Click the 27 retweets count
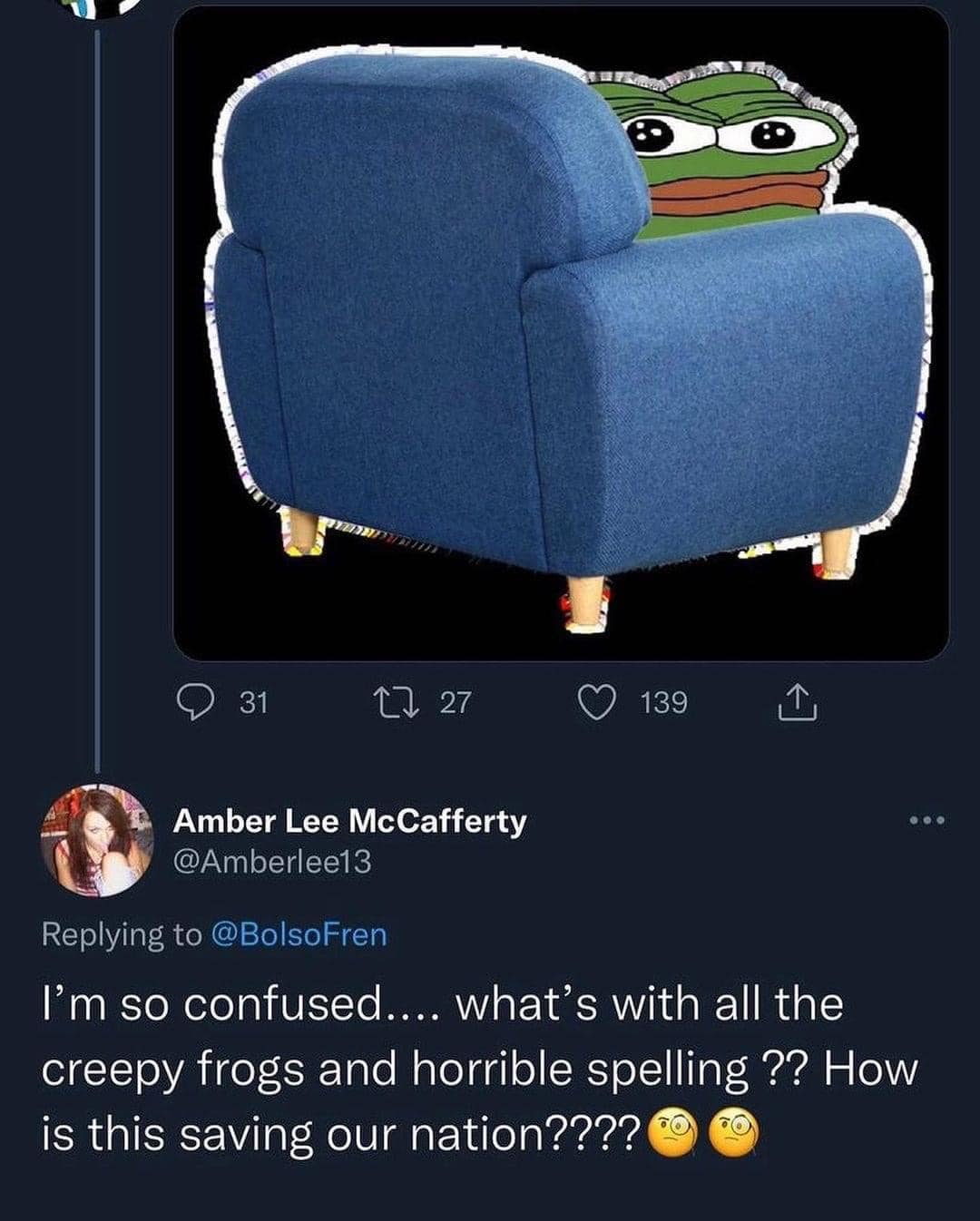This screenshot has height=1221, width=980. [456, 703]
